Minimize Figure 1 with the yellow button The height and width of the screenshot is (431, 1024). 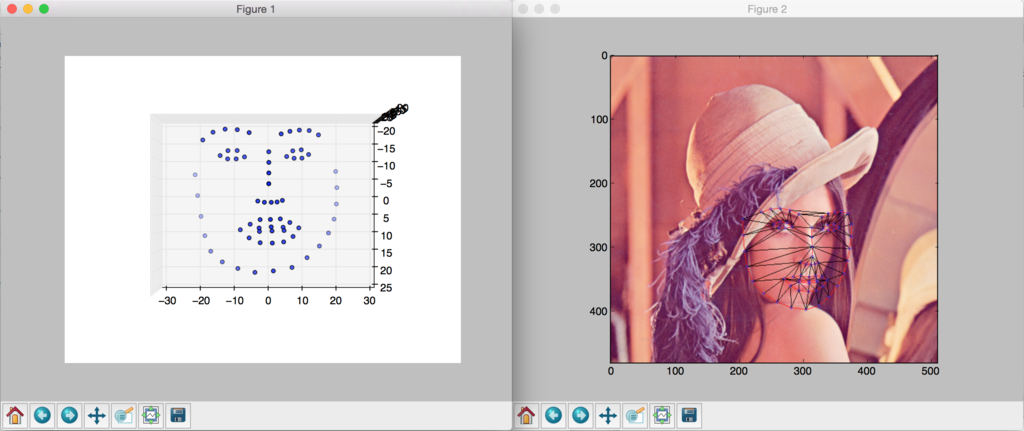click(27, 9)
